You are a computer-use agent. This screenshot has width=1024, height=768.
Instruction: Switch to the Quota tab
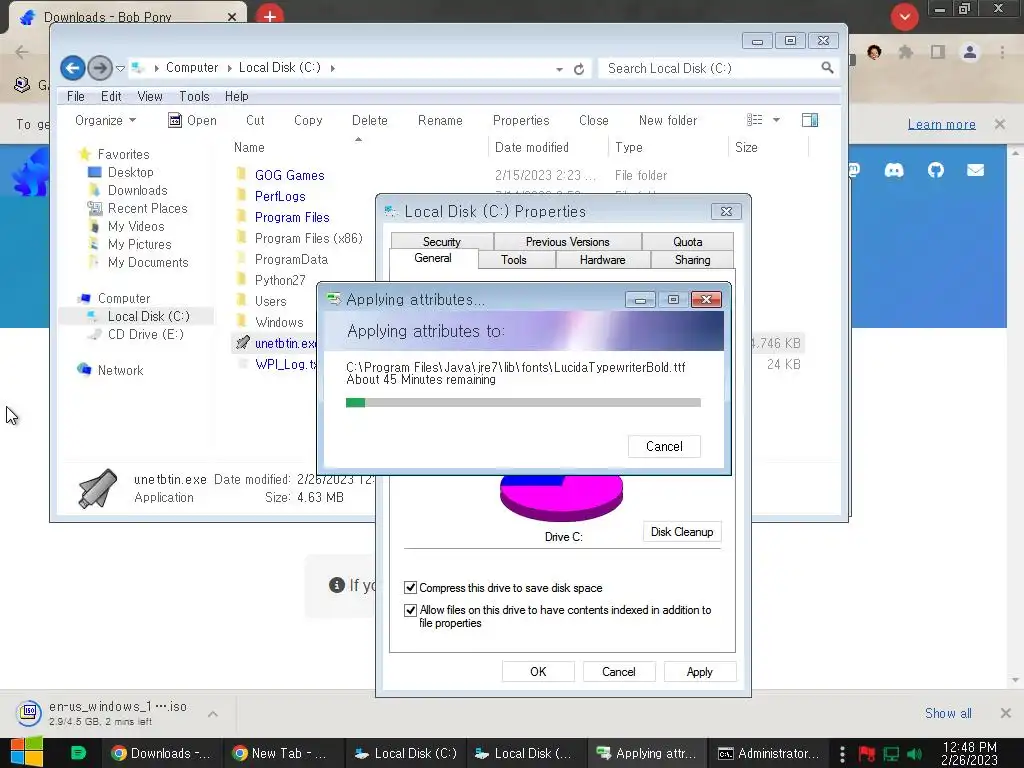[688, 242]
